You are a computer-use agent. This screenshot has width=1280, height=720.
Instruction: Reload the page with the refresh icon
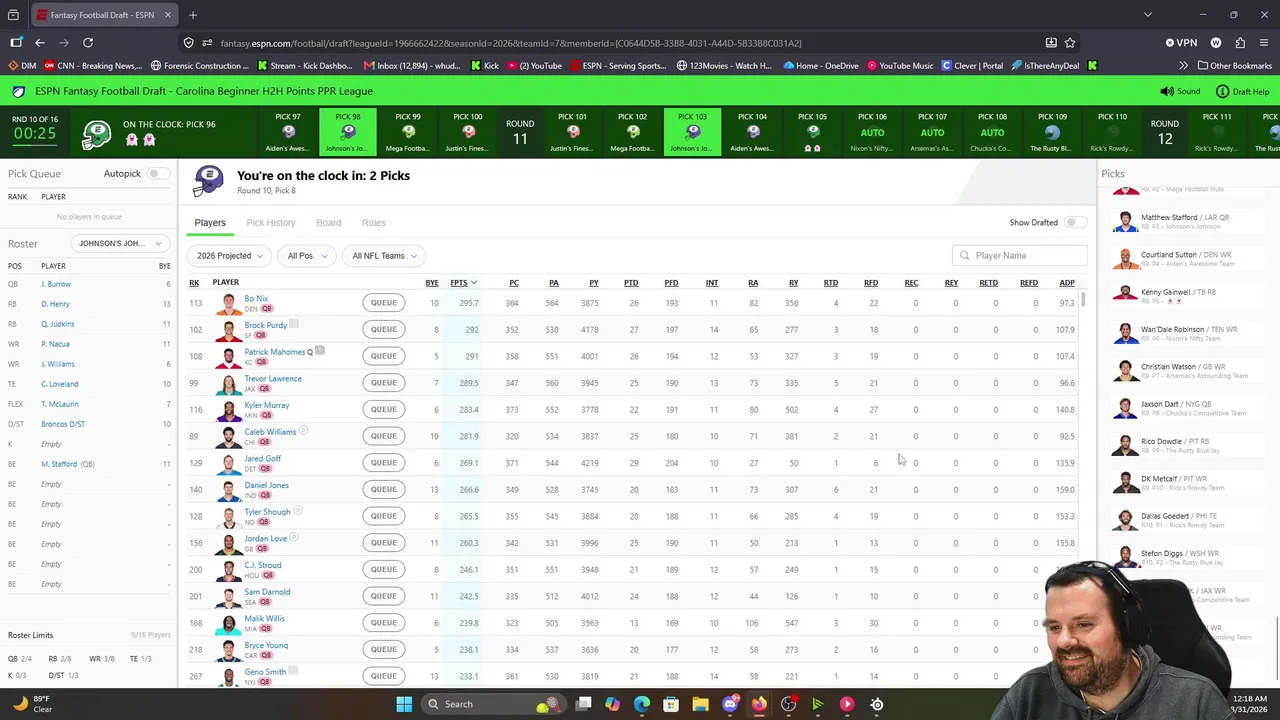88,43
